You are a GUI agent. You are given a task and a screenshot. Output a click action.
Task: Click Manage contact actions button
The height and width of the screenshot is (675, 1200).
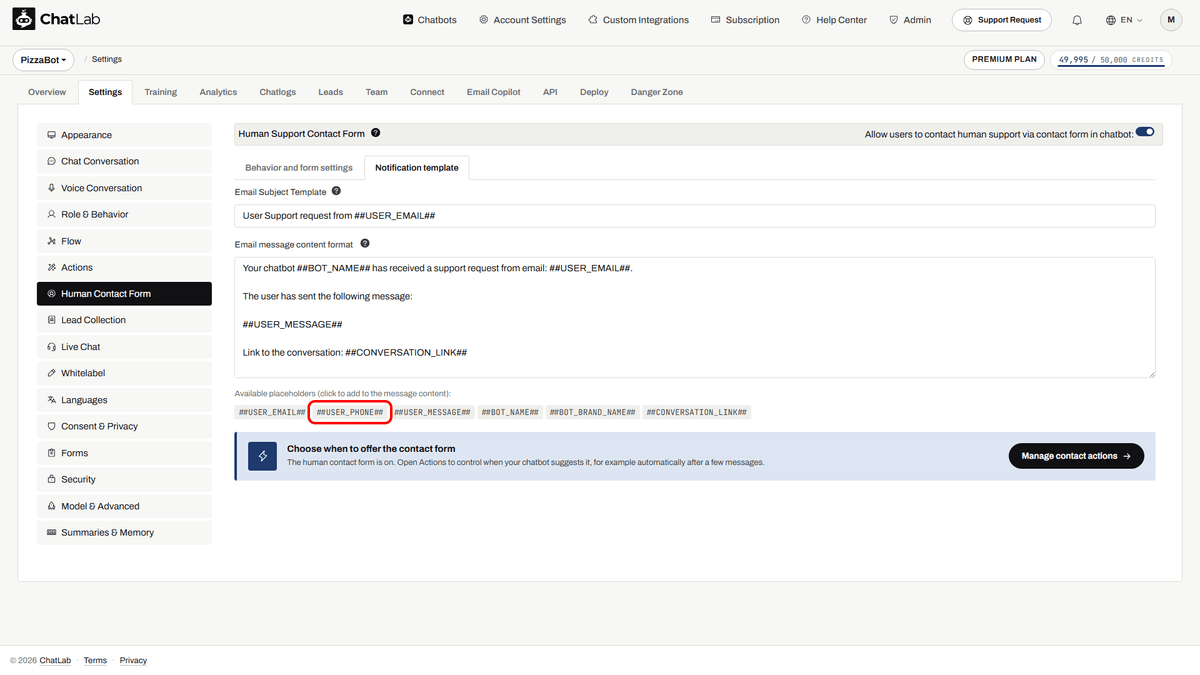click(x=1076, y=456)
